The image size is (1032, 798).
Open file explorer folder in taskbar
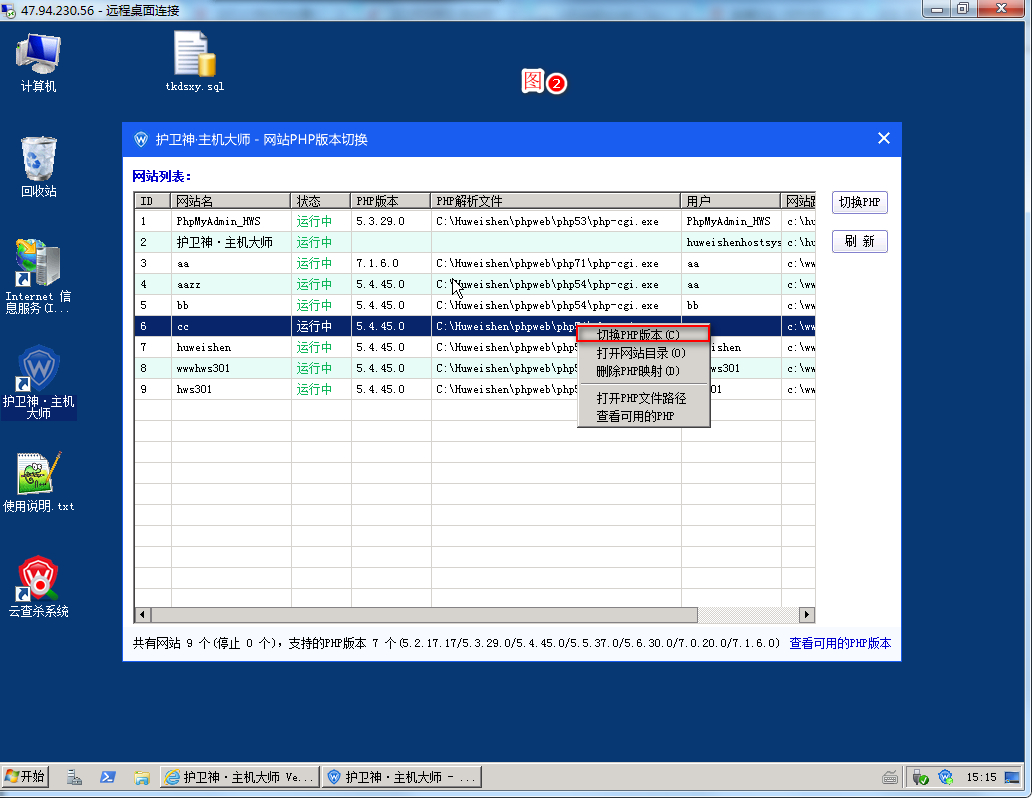[x=141, y=777]
